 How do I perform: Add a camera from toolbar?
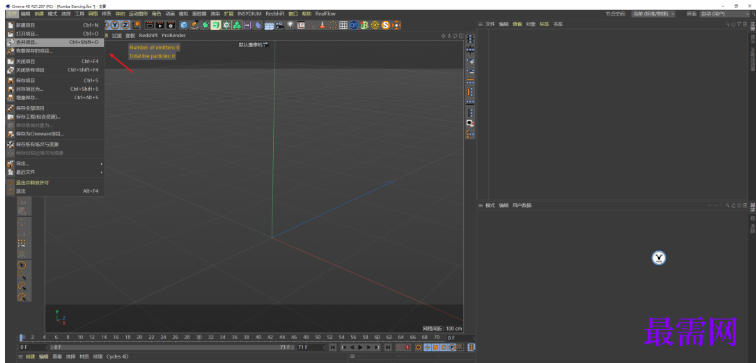point(280,25)
